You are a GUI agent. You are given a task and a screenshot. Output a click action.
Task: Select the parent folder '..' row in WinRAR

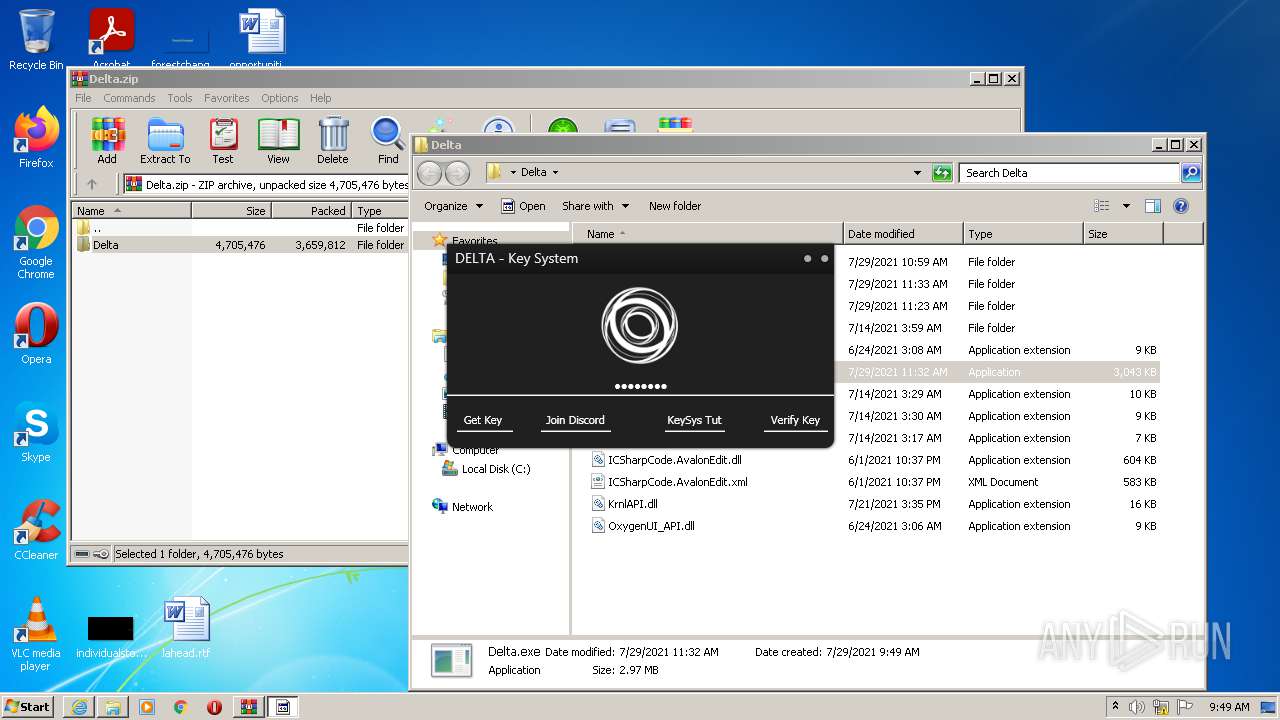[x=240, y=228]
